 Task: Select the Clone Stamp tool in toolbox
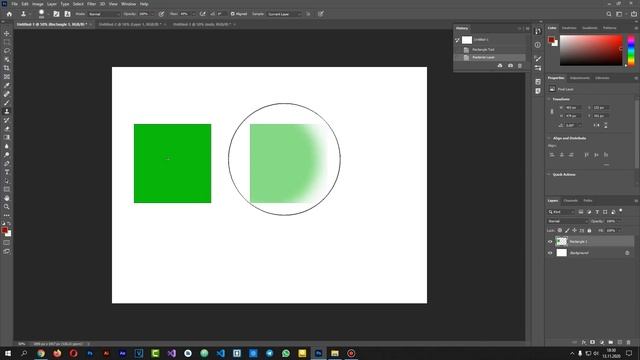7,111
